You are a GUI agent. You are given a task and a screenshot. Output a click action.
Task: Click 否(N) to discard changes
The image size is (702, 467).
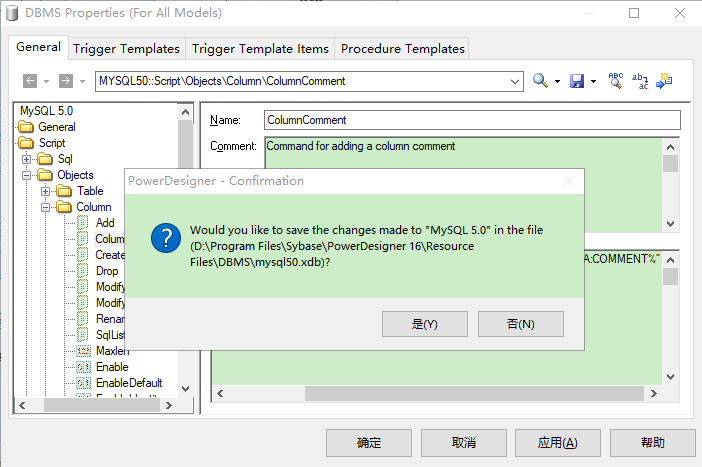click(520, 324)
